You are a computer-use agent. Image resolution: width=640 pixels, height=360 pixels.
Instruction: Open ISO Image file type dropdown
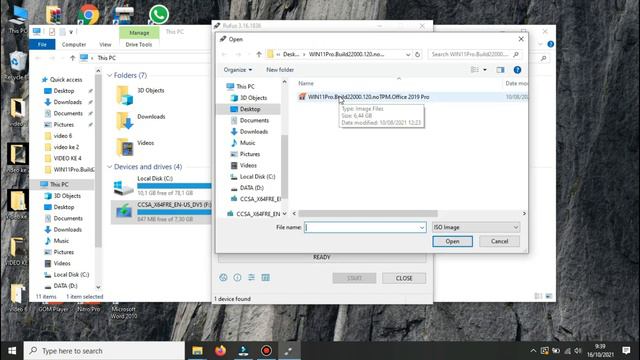click(476, 227)
